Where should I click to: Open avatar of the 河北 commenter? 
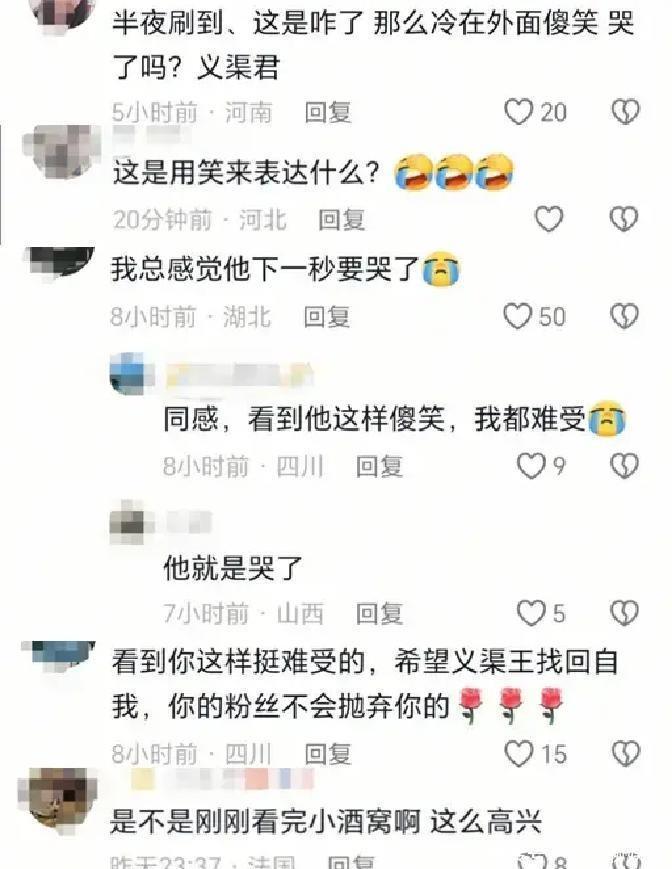(x=61, y=151)
